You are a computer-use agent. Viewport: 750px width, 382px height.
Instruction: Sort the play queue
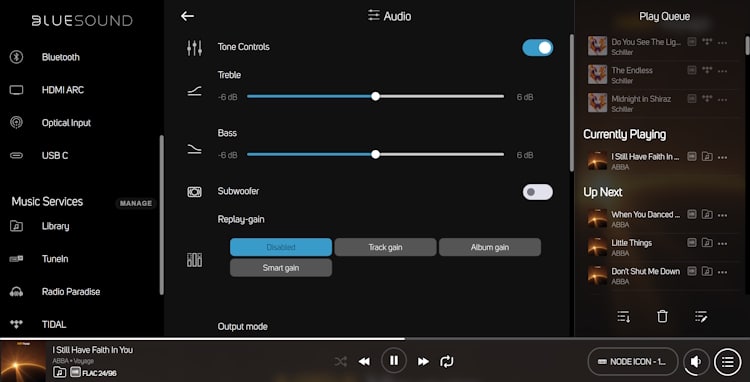coord(624,317)
